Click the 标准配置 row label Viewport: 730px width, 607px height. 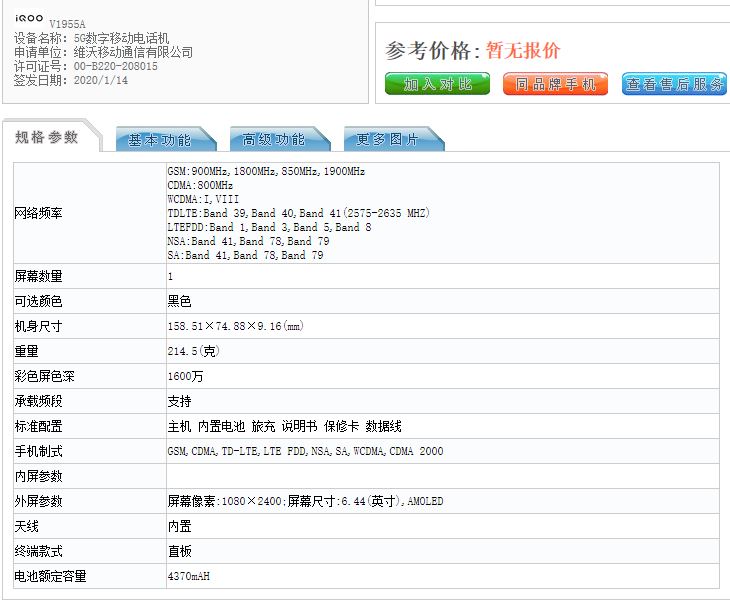click(38, 426)
